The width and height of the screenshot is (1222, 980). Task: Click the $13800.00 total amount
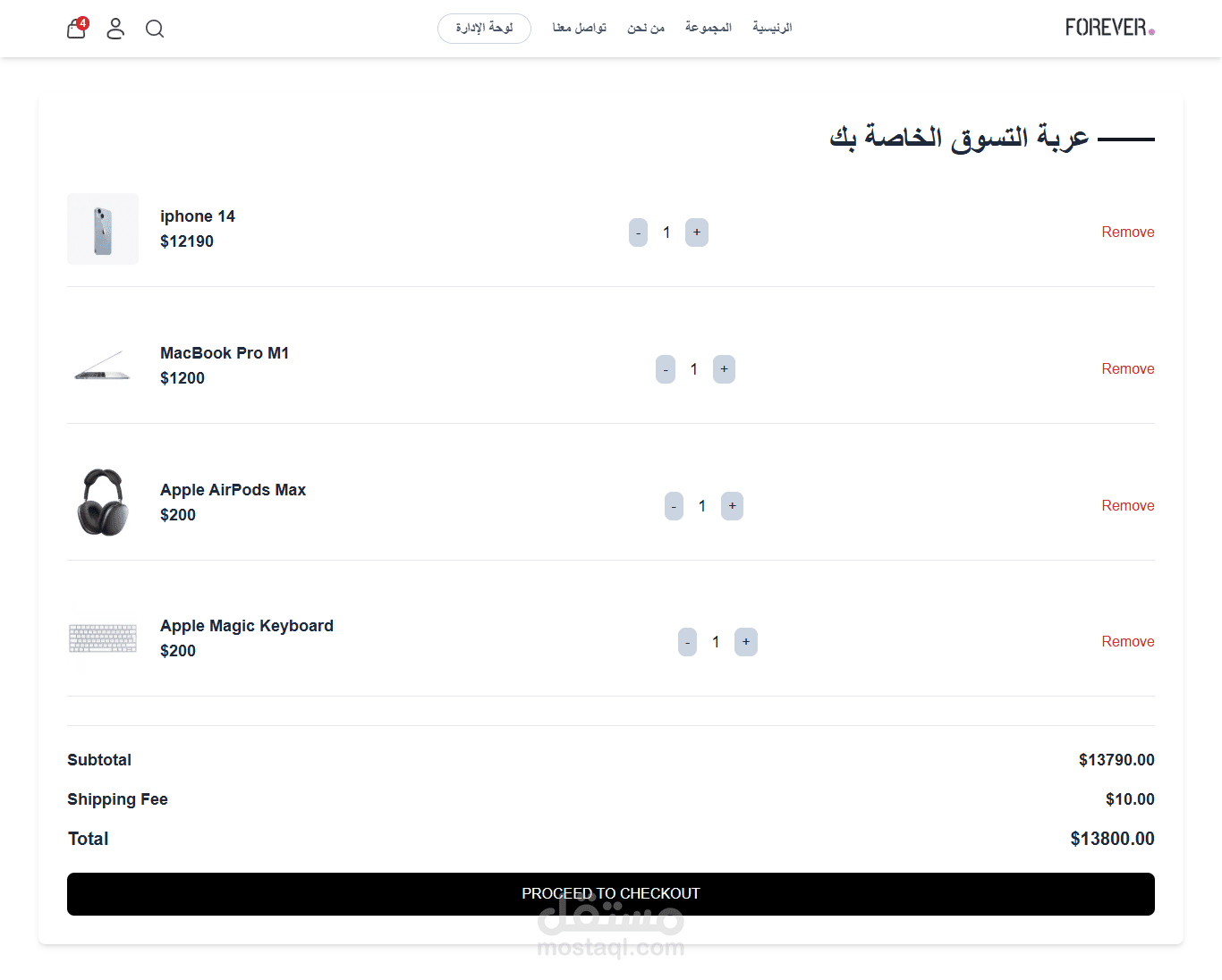pyautogui.click(x=1112, y=839)
